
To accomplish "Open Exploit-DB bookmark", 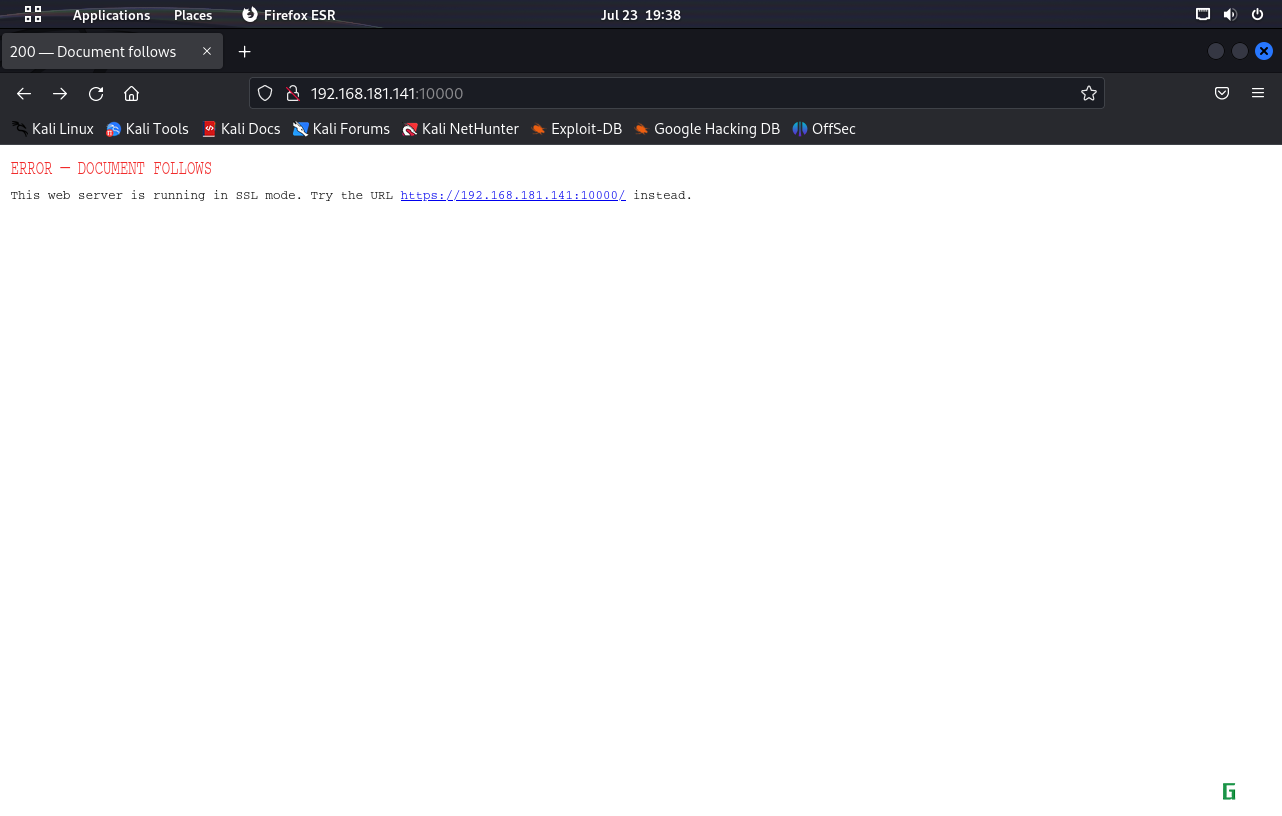I will (x=576, y=128).
